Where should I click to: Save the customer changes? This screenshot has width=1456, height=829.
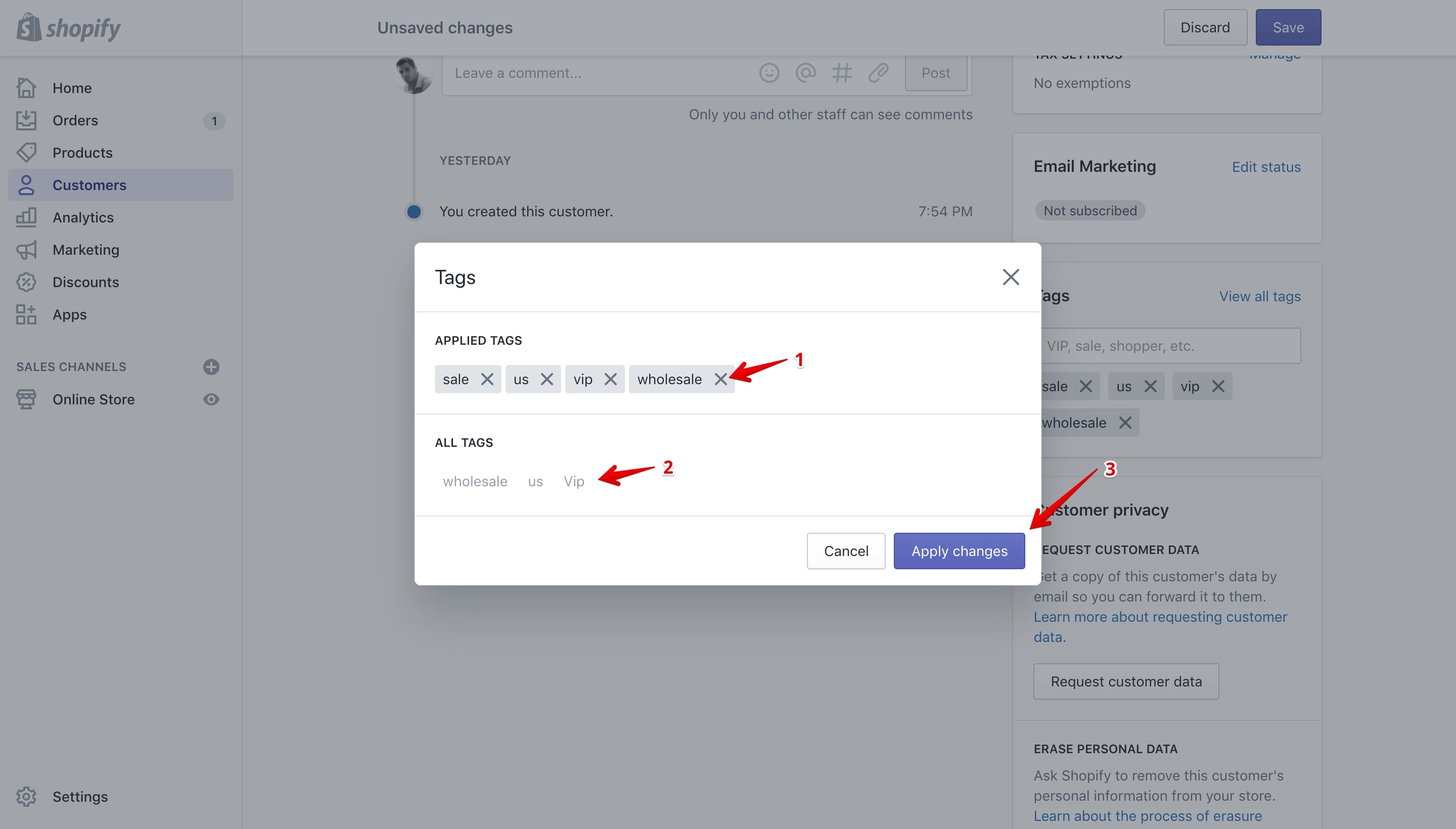point(1288,27)
